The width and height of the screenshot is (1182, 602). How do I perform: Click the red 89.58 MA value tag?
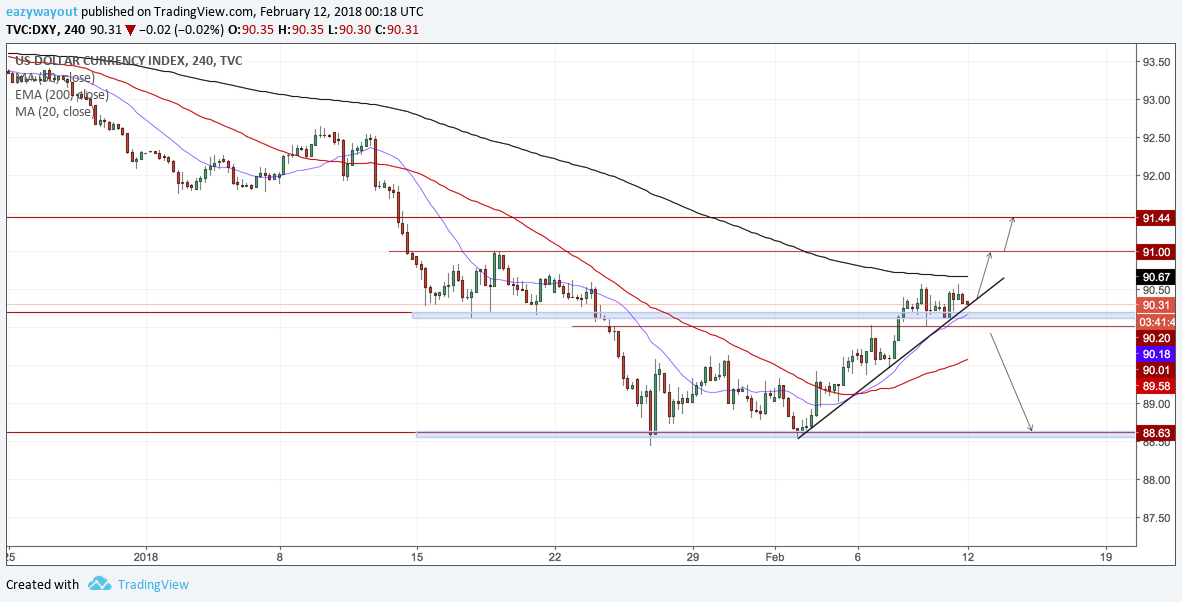1156,386
